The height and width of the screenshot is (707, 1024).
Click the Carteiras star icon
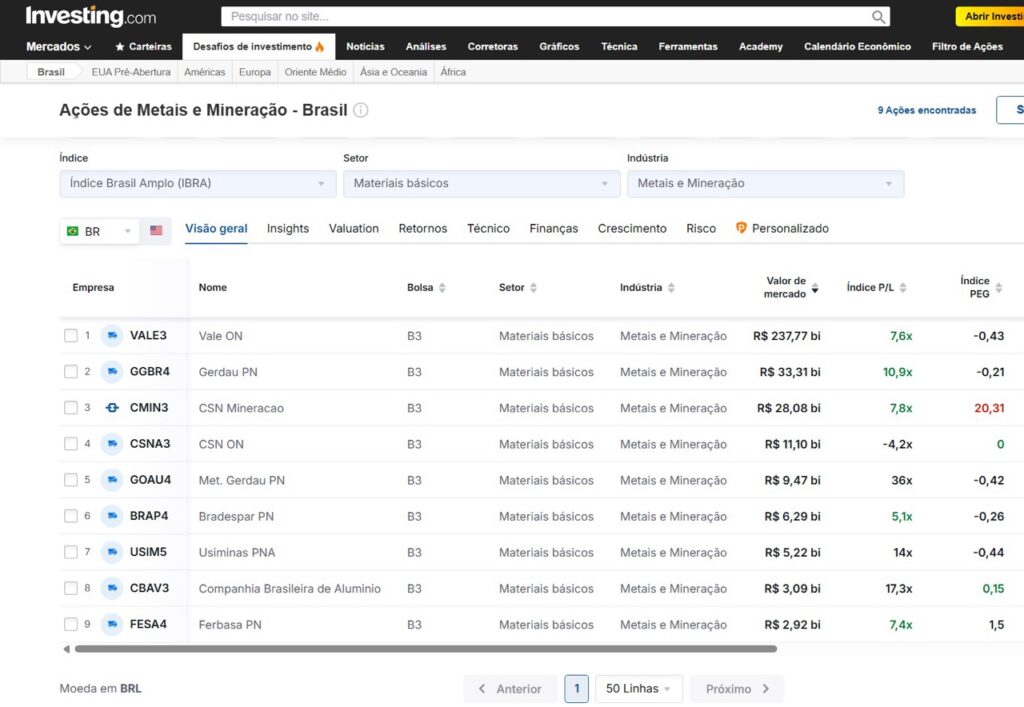120,47
